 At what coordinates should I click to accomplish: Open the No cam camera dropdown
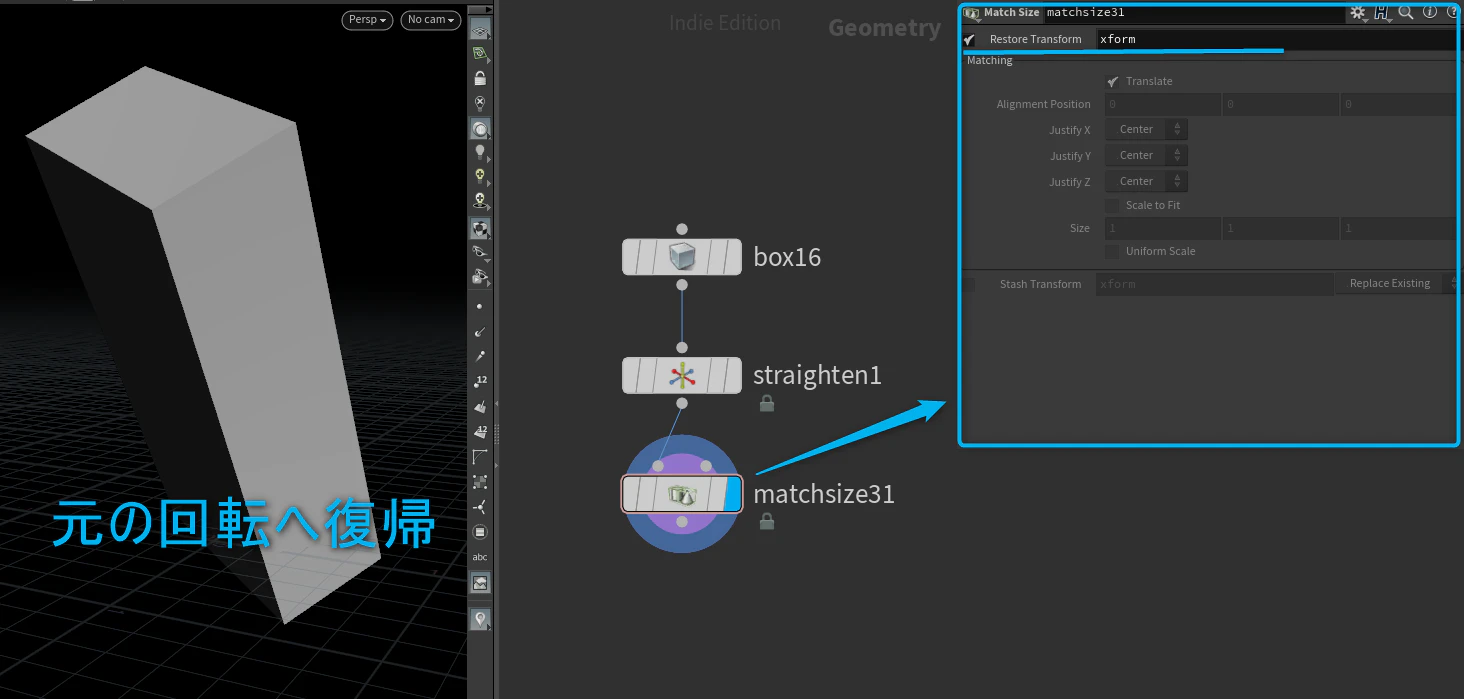(x=431, y=20)
